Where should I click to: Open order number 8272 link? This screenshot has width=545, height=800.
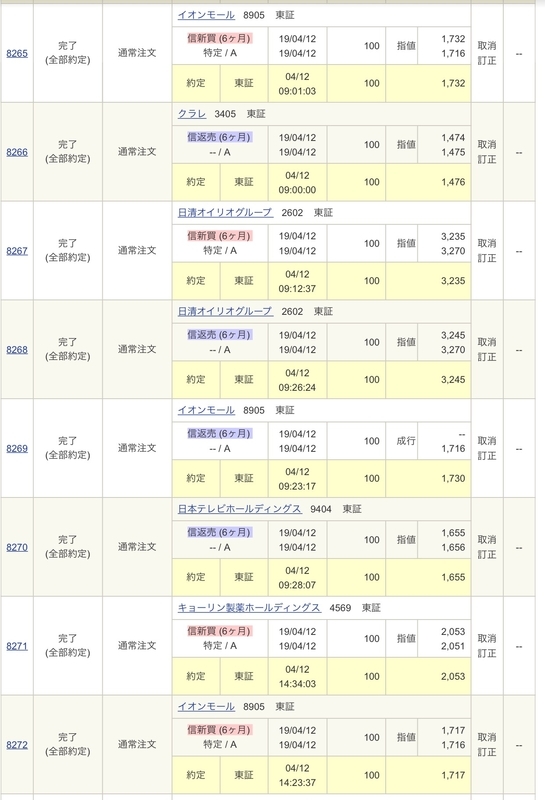(17, 745)
